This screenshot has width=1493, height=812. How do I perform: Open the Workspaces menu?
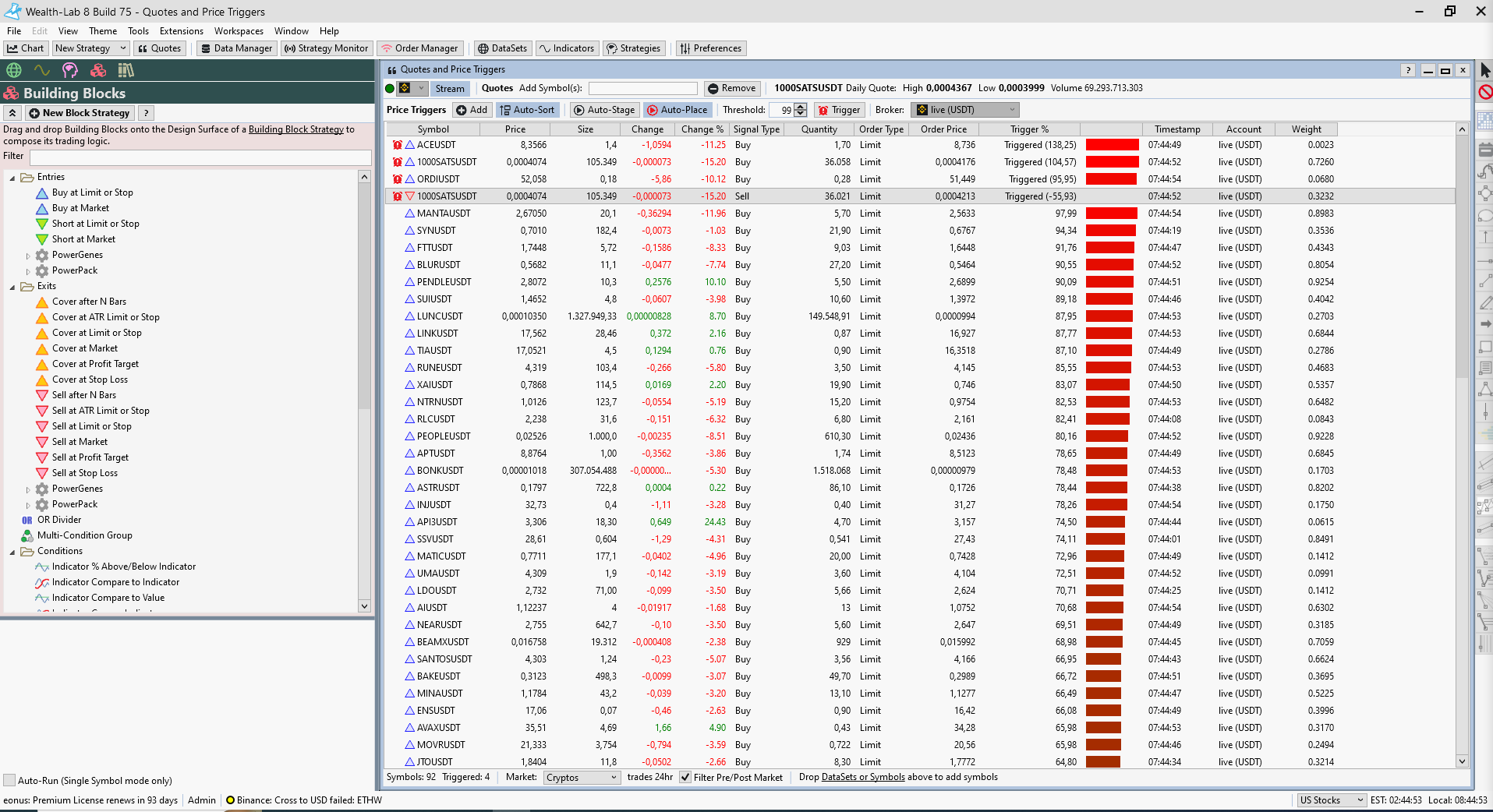pyautogui.click(x=239, y=31)
